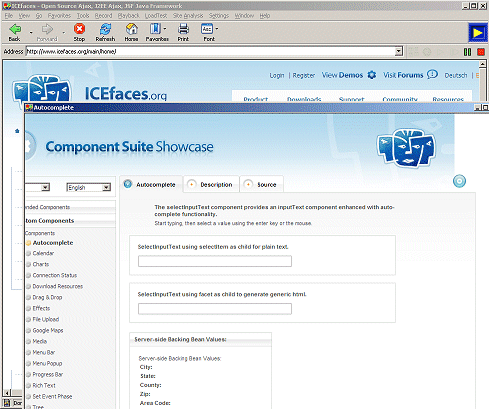Click the ICEfaces logo in Showcase header
Viewport: 489px width, 409px height.
tap(406, 148)
